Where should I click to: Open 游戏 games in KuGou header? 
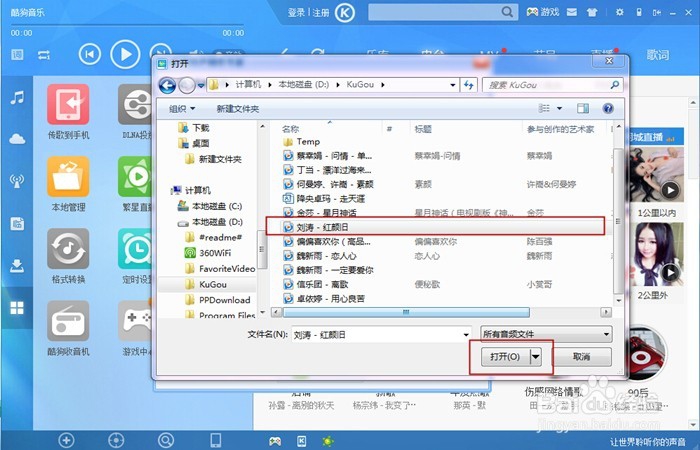click(x=542, y=12)
